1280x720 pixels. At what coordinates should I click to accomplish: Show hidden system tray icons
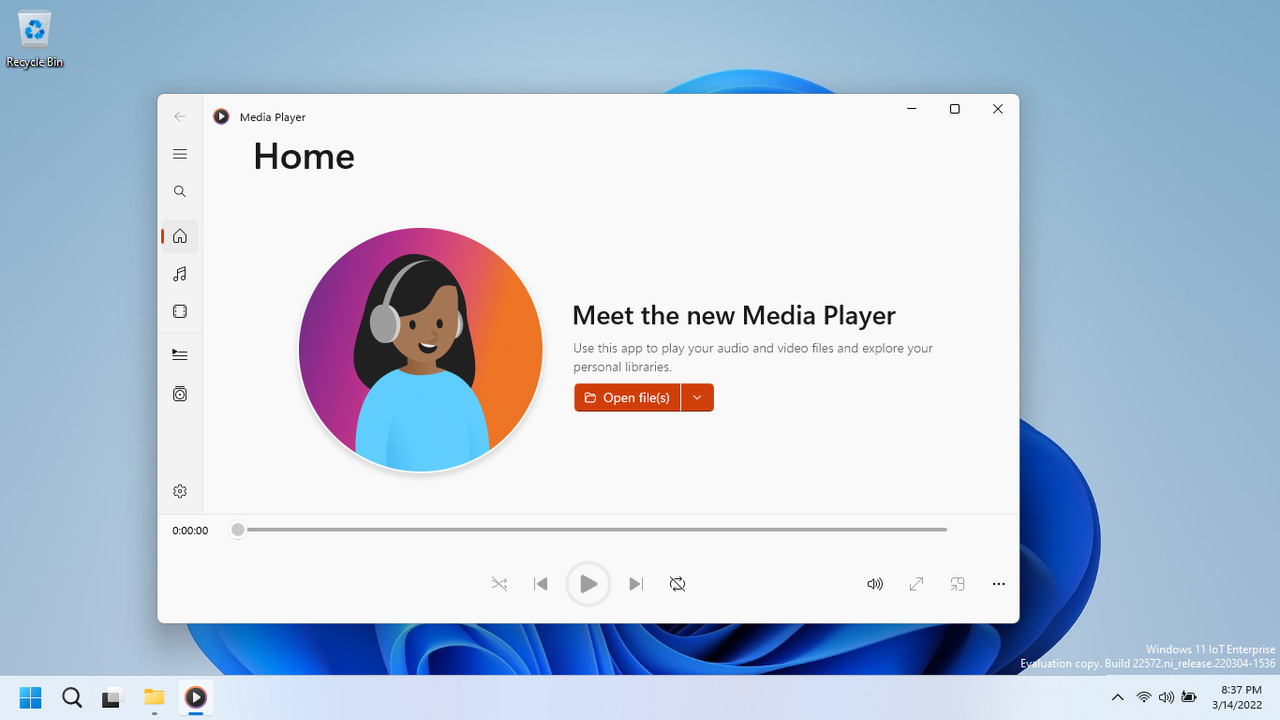[x=1117, y=697]
